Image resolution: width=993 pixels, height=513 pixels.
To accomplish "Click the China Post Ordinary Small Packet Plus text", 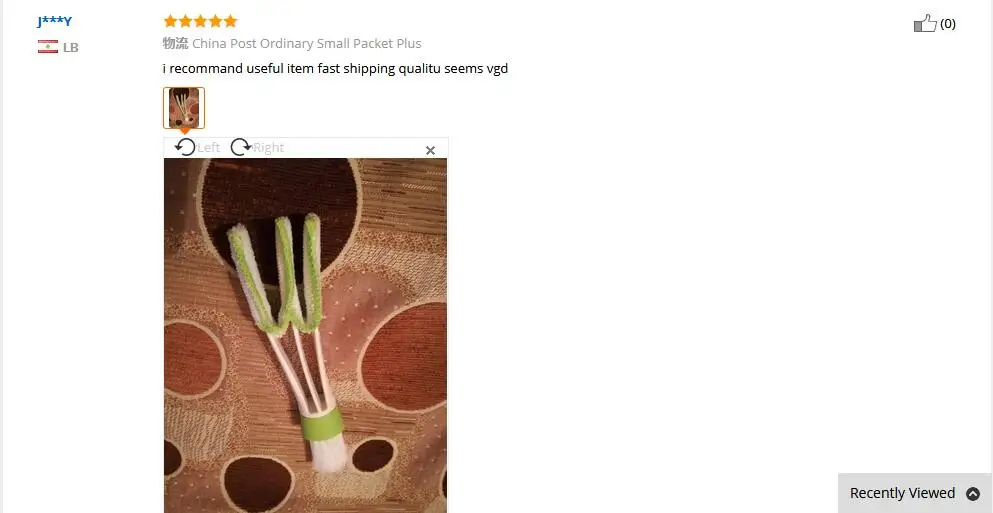I will [x=307, y=44].
